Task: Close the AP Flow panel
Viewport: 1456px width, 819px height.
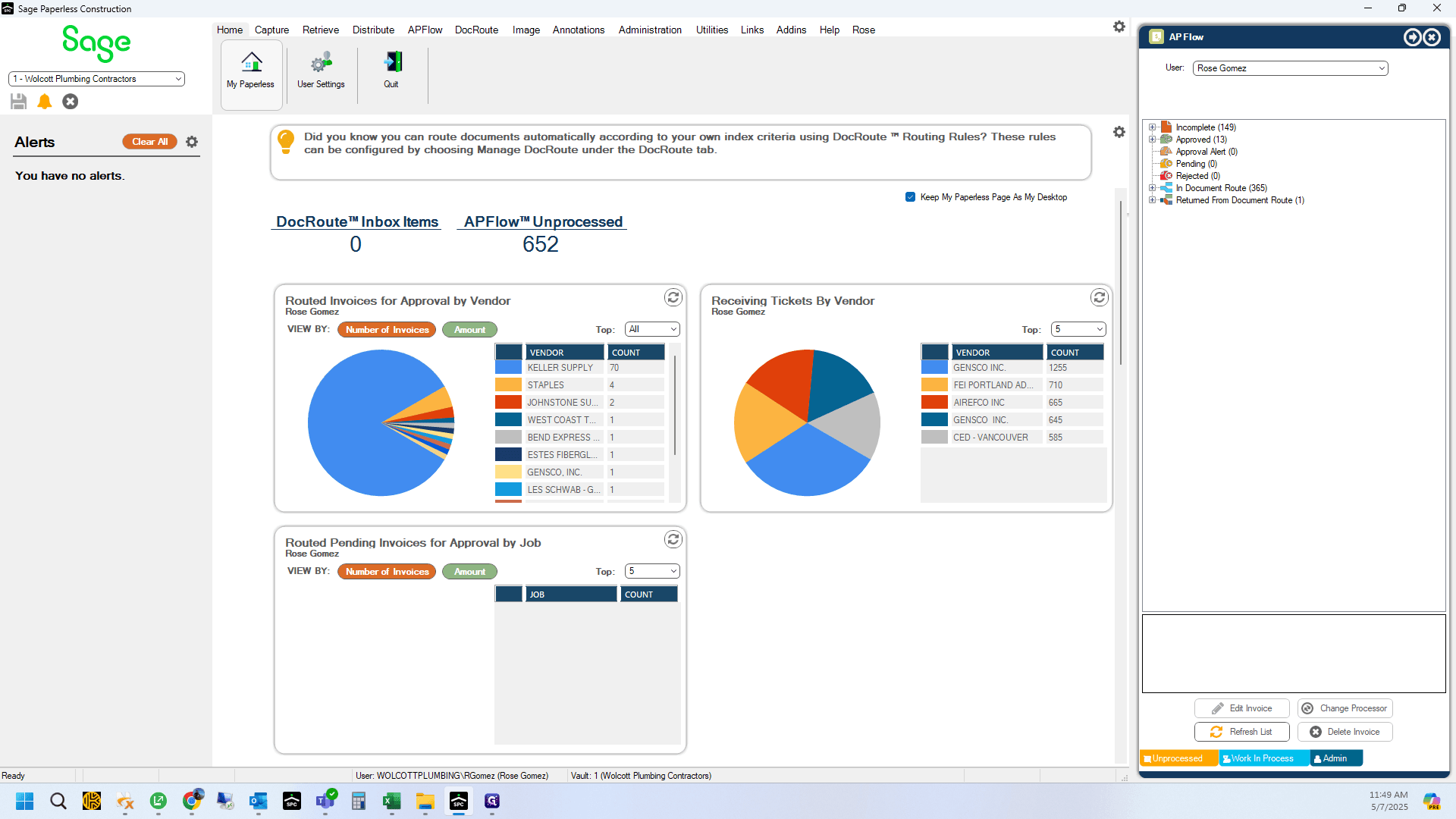Action: point(1432,37)
